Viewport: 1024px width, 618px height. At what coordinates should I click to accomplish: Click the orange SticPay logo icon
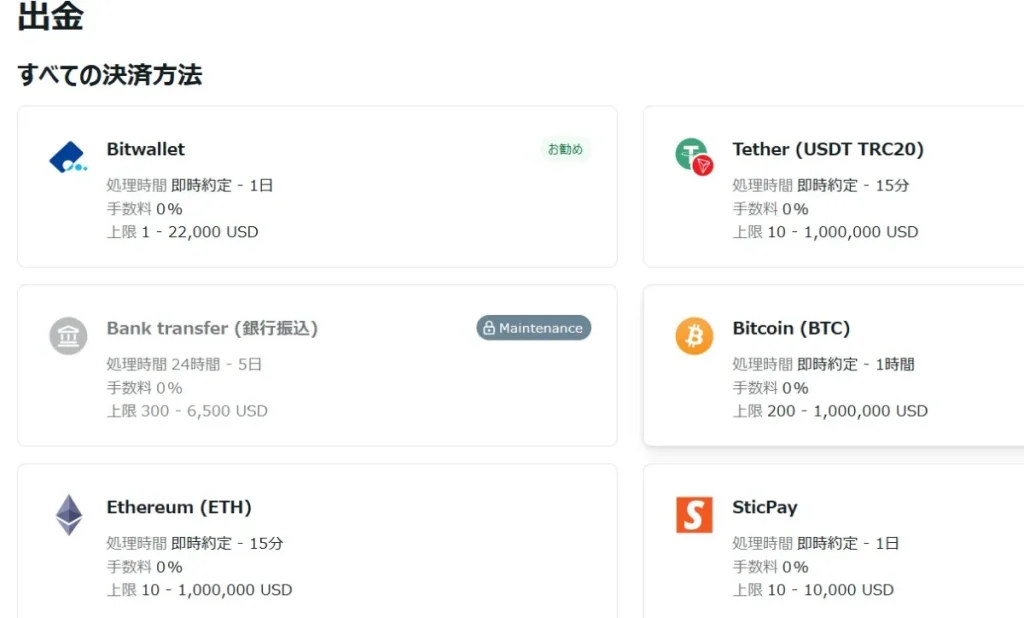point(694,515)
